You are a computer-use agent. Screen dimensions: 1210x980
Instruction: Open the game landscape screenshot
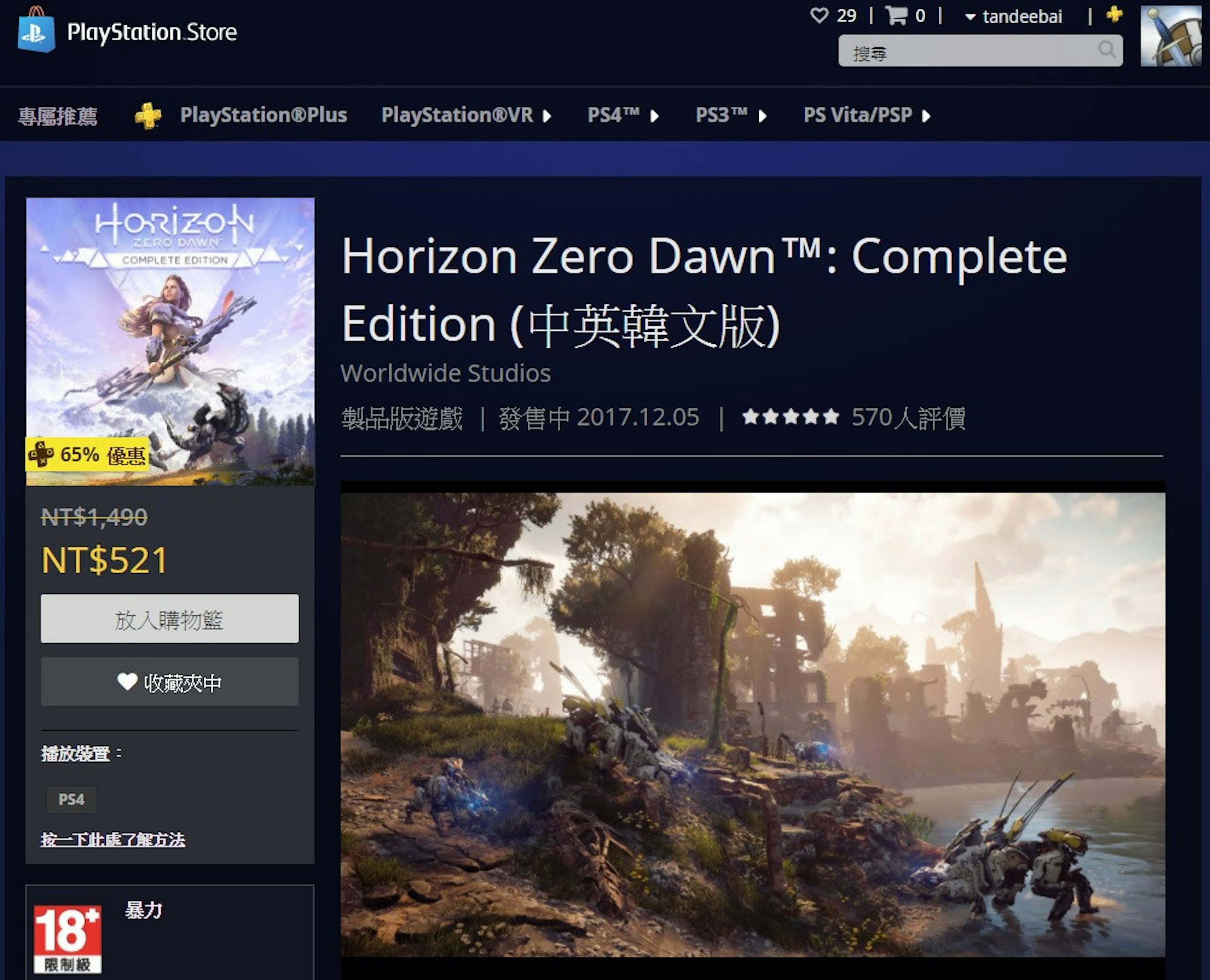[753, 725]
